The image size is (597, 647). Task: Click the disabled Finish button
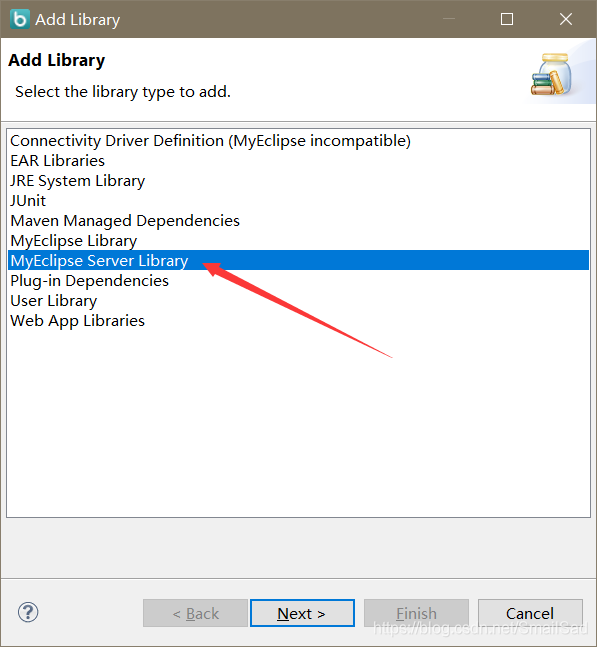416,613
